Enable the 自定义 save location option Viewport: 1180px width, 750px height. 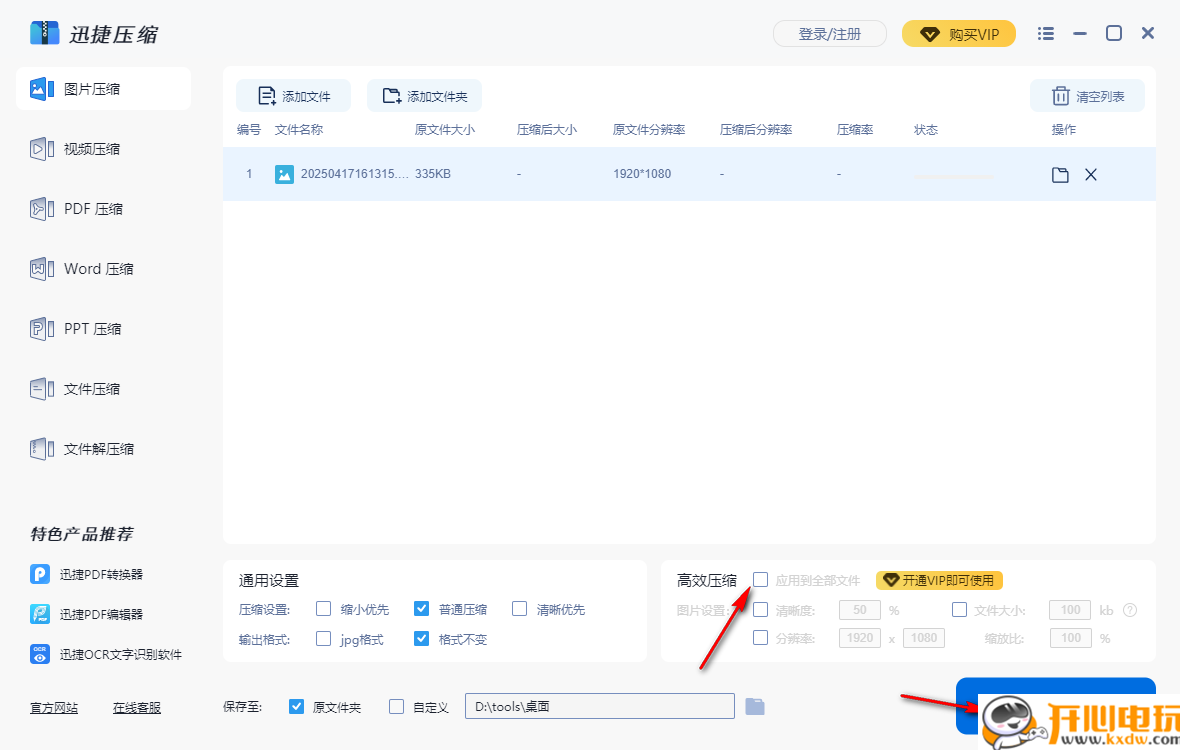pyautogui.click(x=396, y=706)
